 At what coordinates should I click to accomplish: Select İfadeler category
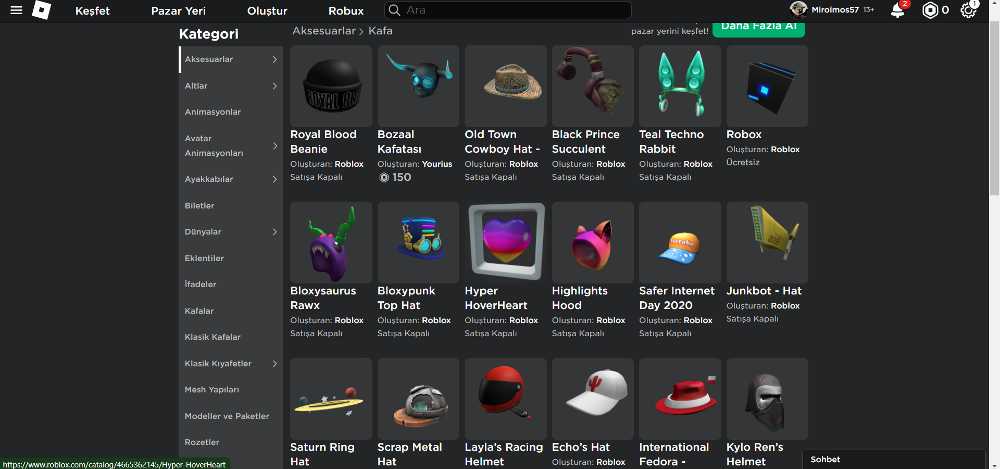click(200, 285)
